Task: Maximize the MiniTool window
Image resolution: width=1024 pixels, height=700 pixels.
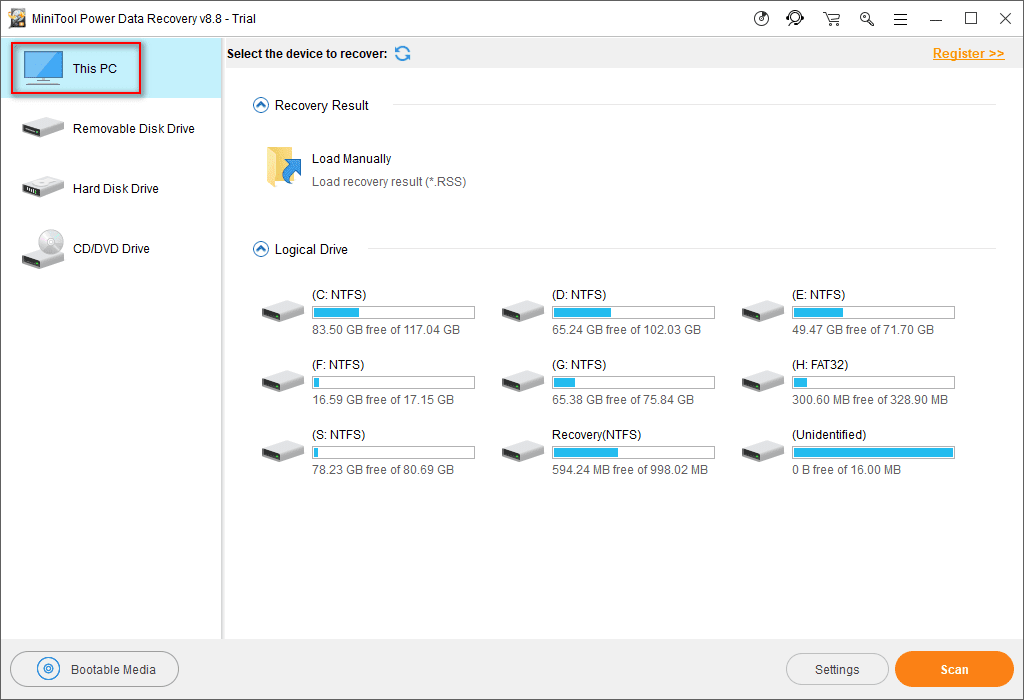Action: (971, 19)
